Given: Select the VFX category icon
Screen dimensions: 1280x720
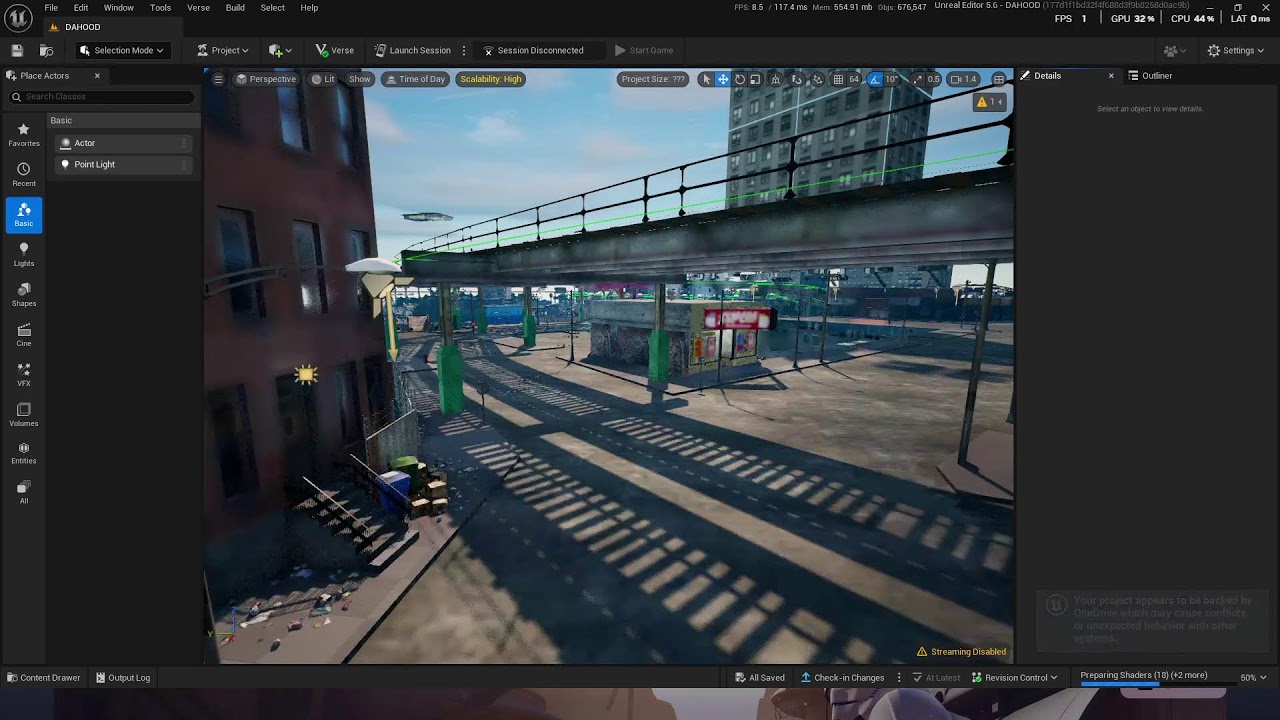Looking at the screenshot, I should click(24, 374).
